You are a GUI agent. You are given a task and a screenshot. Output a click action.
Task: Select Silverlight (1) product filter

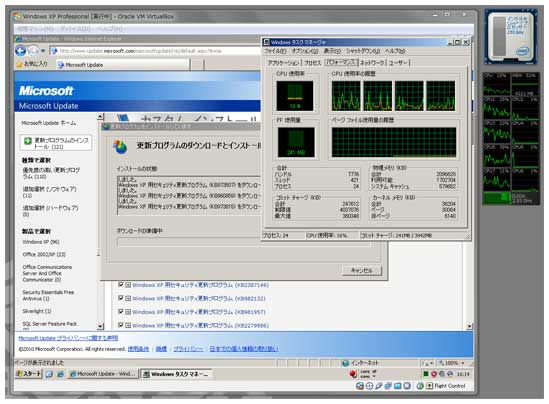(x=37, y=311)
